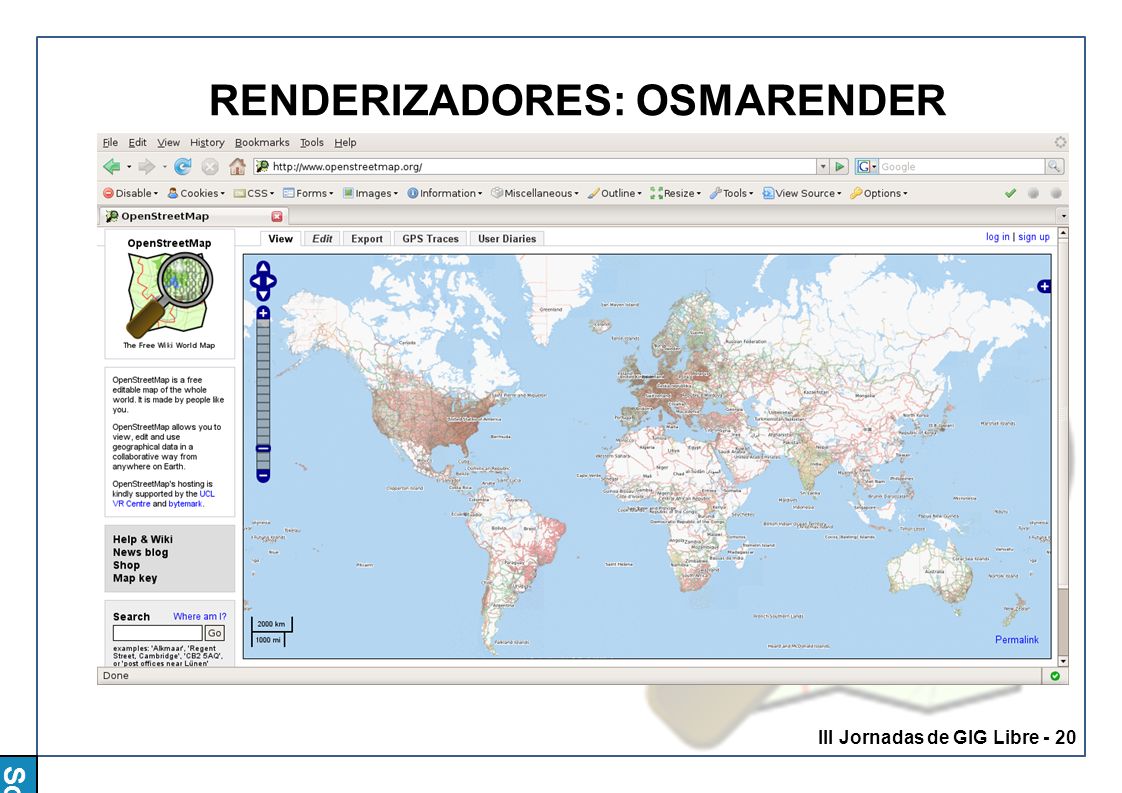The width and height of the screenshot is (1122, 793).
Task: Open the Forms toolbar menu
Action: coord(308,193)
